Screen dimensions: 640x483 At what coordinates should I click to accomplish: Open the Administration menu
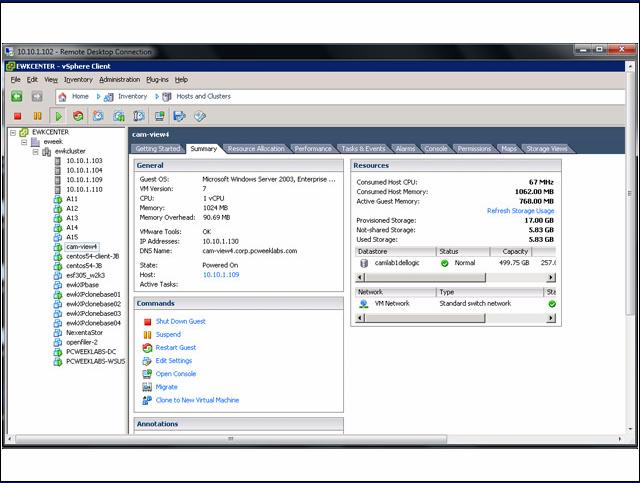tap(119, 79)
